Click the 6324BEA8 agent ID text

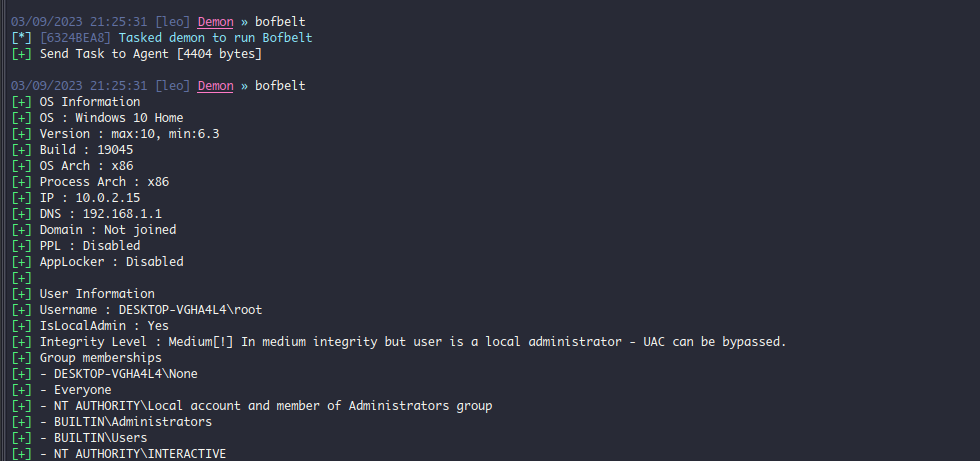[x=76, y=38]
